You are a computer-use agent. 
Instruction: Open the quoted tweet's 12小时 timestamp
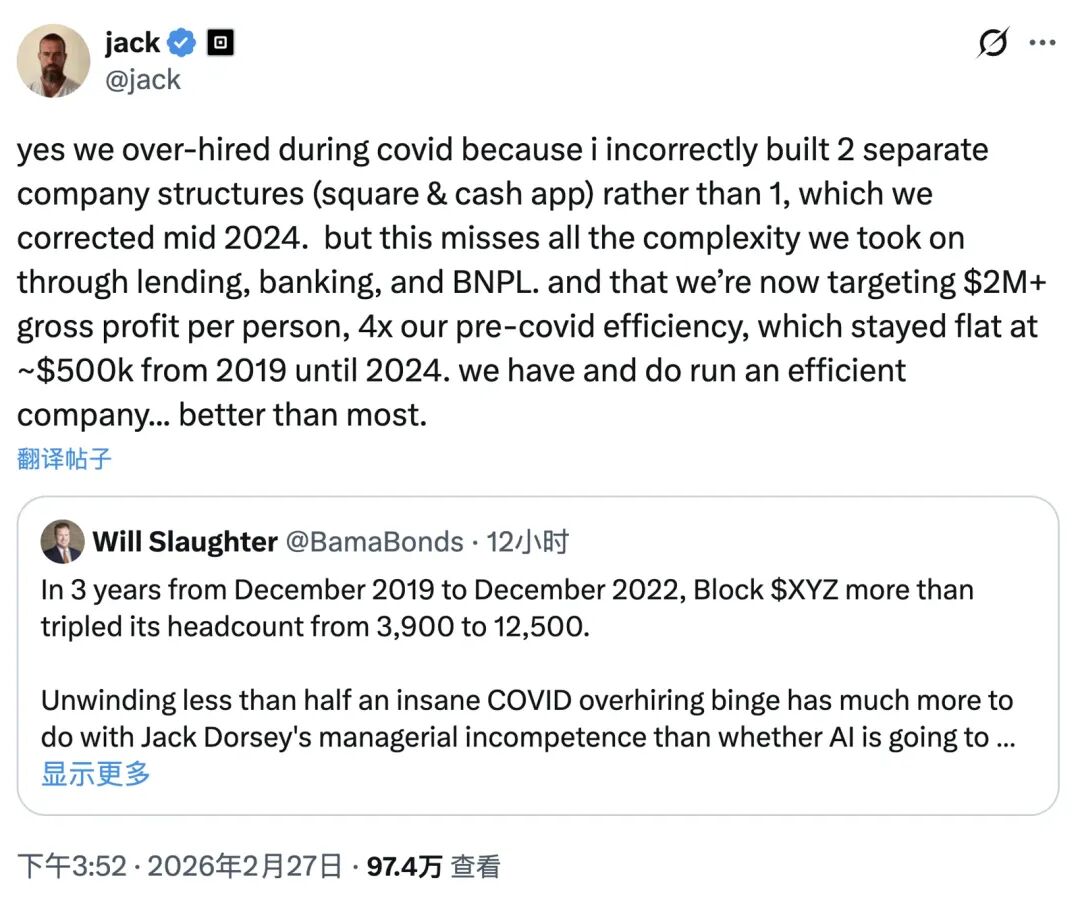click(x=531, y=541)
